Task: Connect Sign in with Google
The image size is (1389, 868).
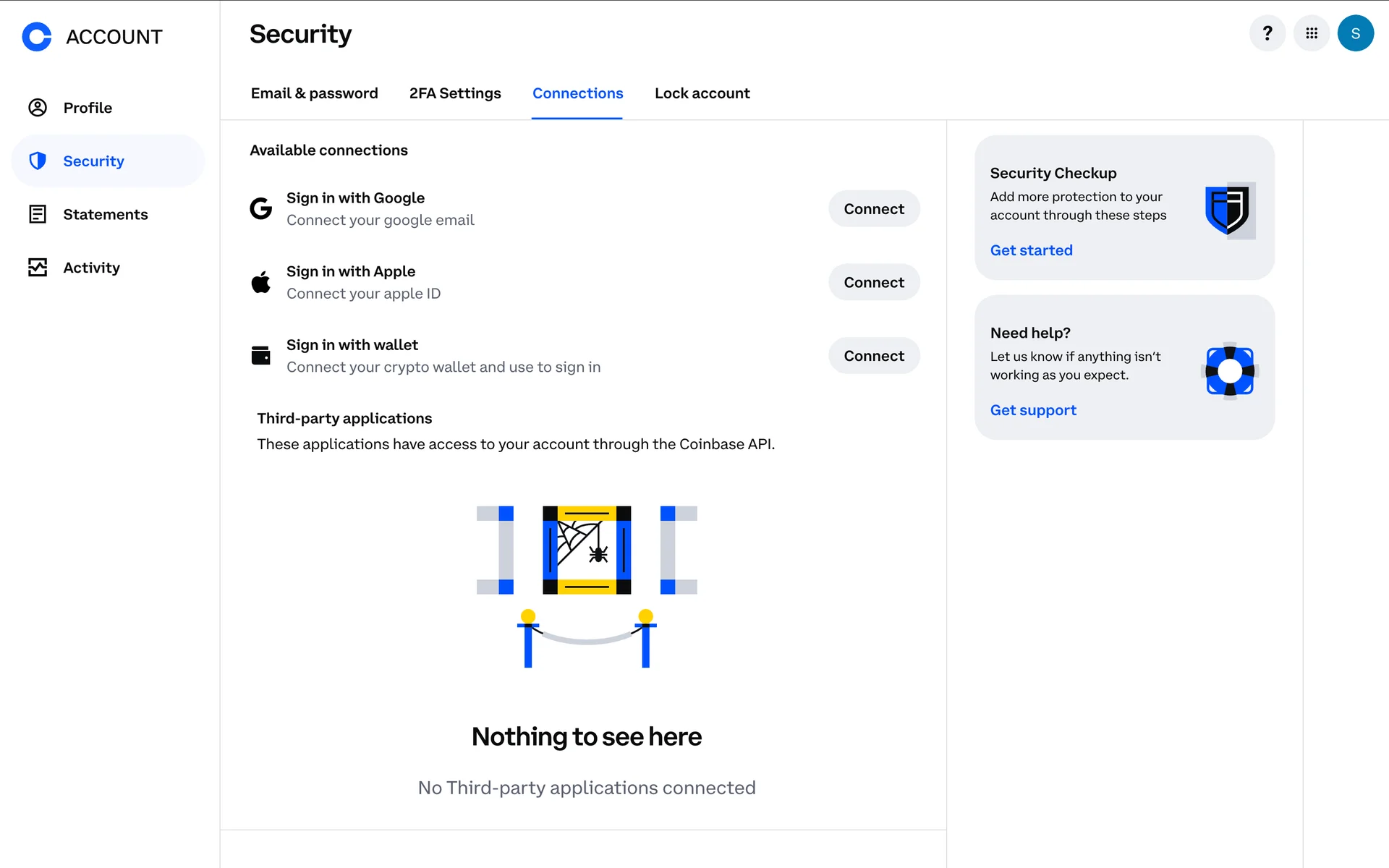Action: (873, 209)
